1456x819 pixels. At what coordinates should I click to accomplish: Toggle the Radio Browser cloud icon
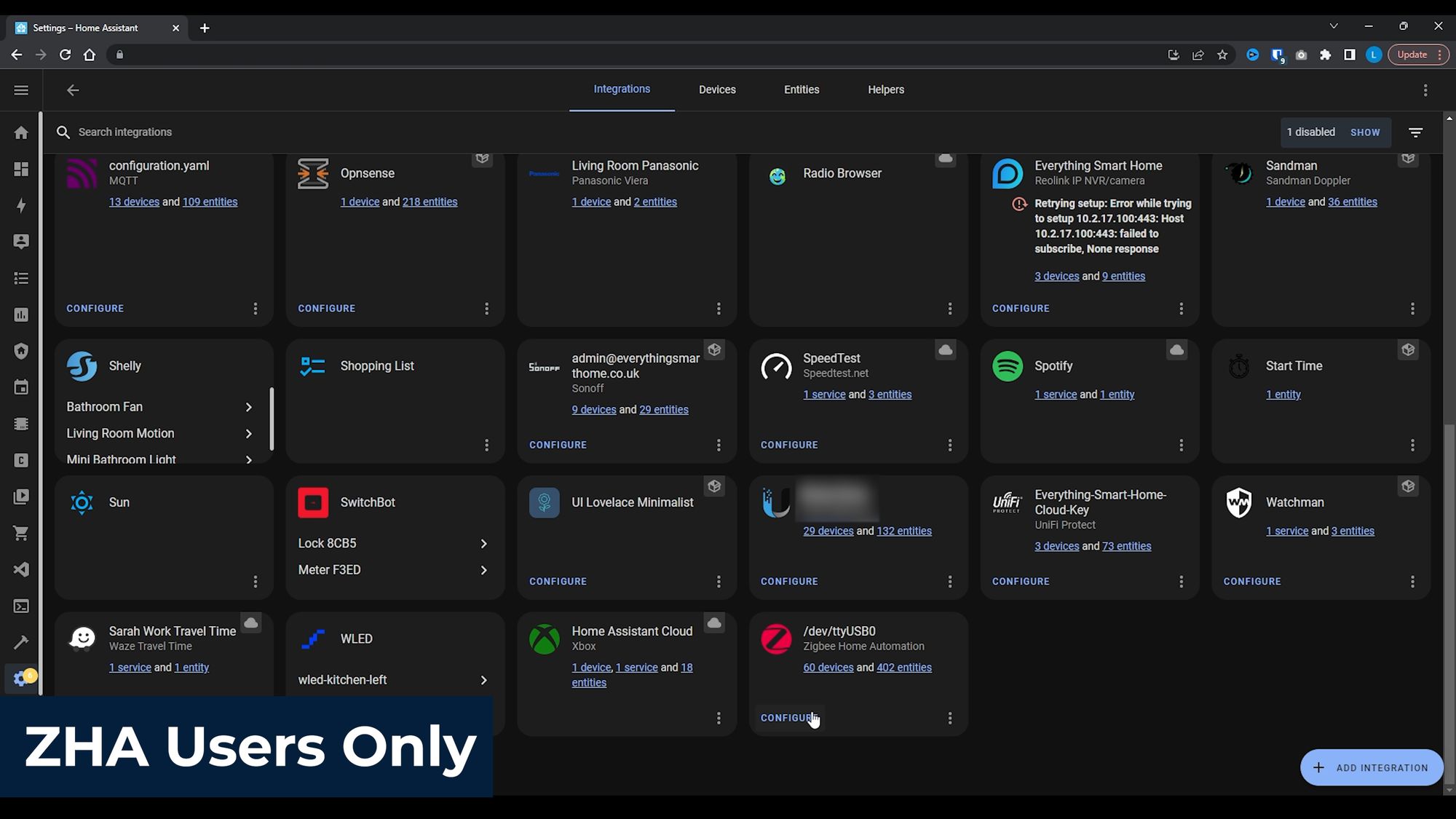tap(946, 158)
